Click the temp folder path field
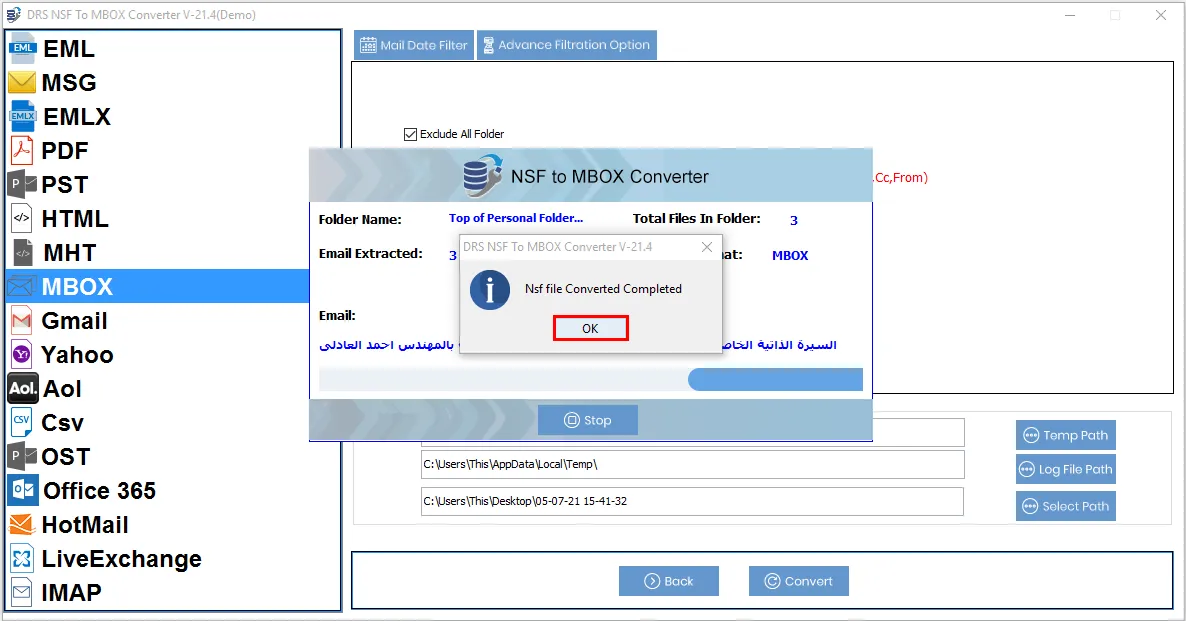Screen dimensions: 1186x621 pos(693,464)
